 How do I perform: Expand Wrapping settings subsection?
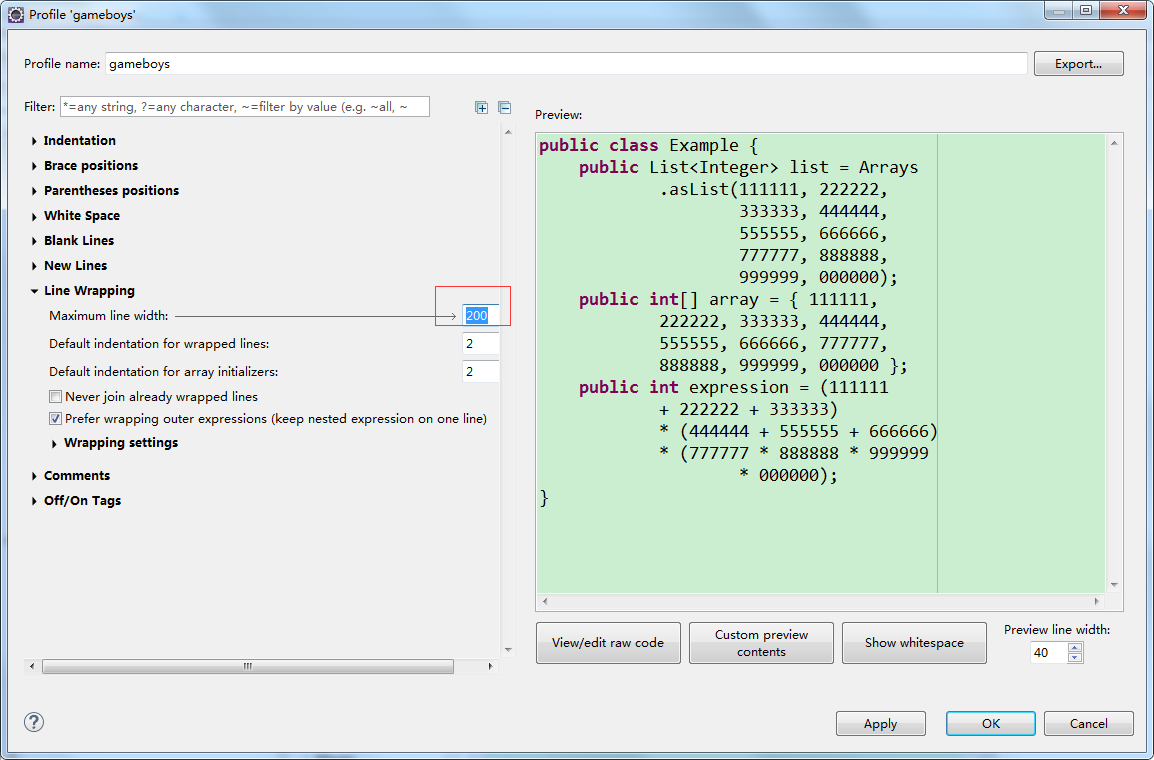click(x=54, y=443)
